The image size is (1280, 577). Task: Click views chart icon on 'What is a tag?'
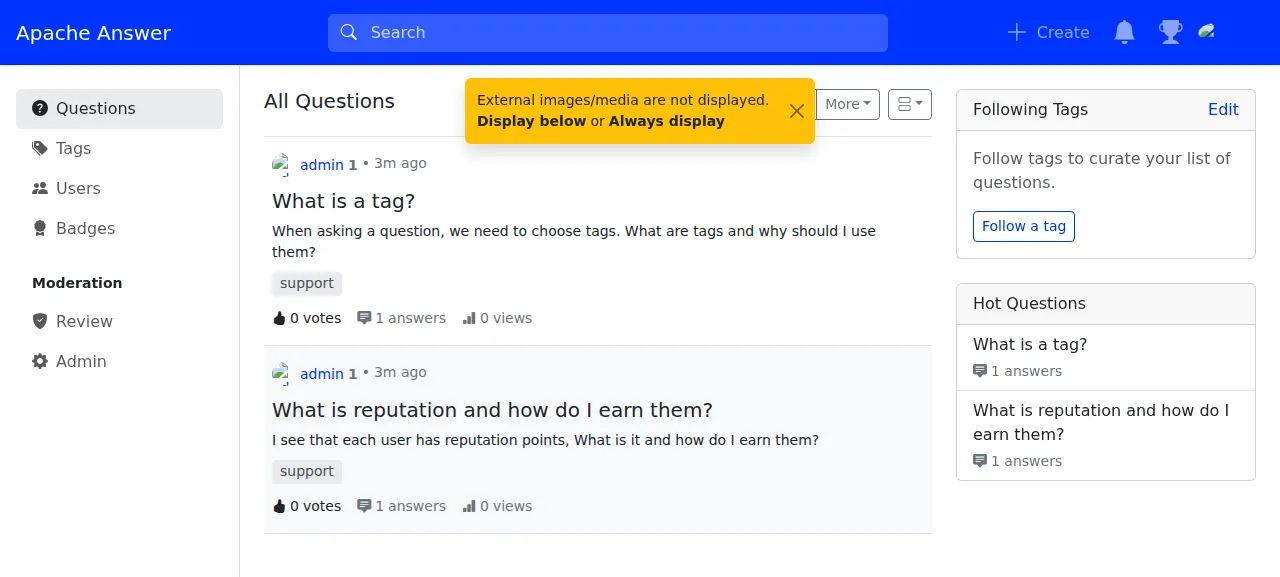pos(469,318)
